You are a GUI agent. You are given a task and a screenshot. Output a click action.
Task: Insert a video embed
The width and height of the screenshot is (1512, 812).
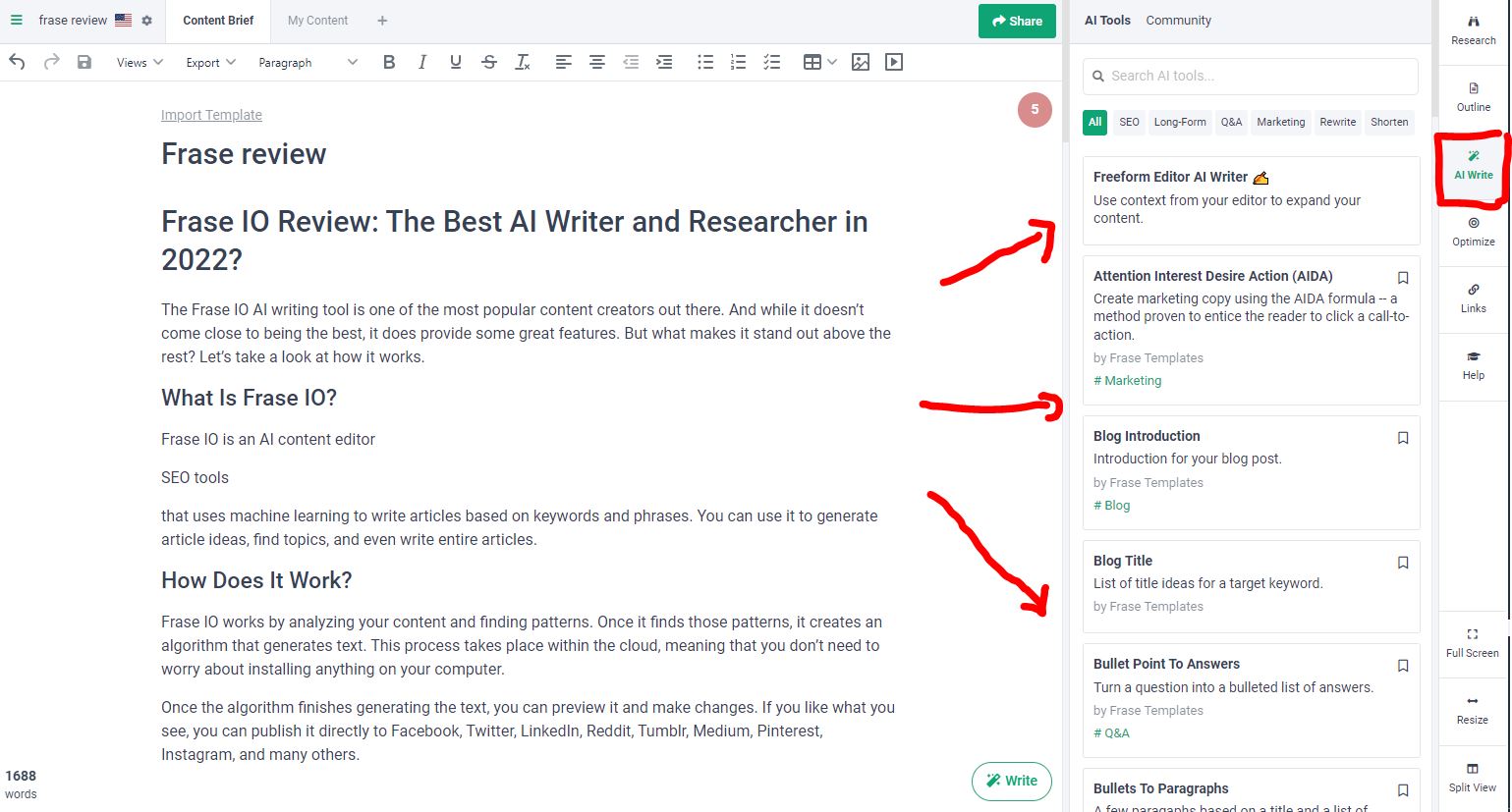click(x=894, y=62)
